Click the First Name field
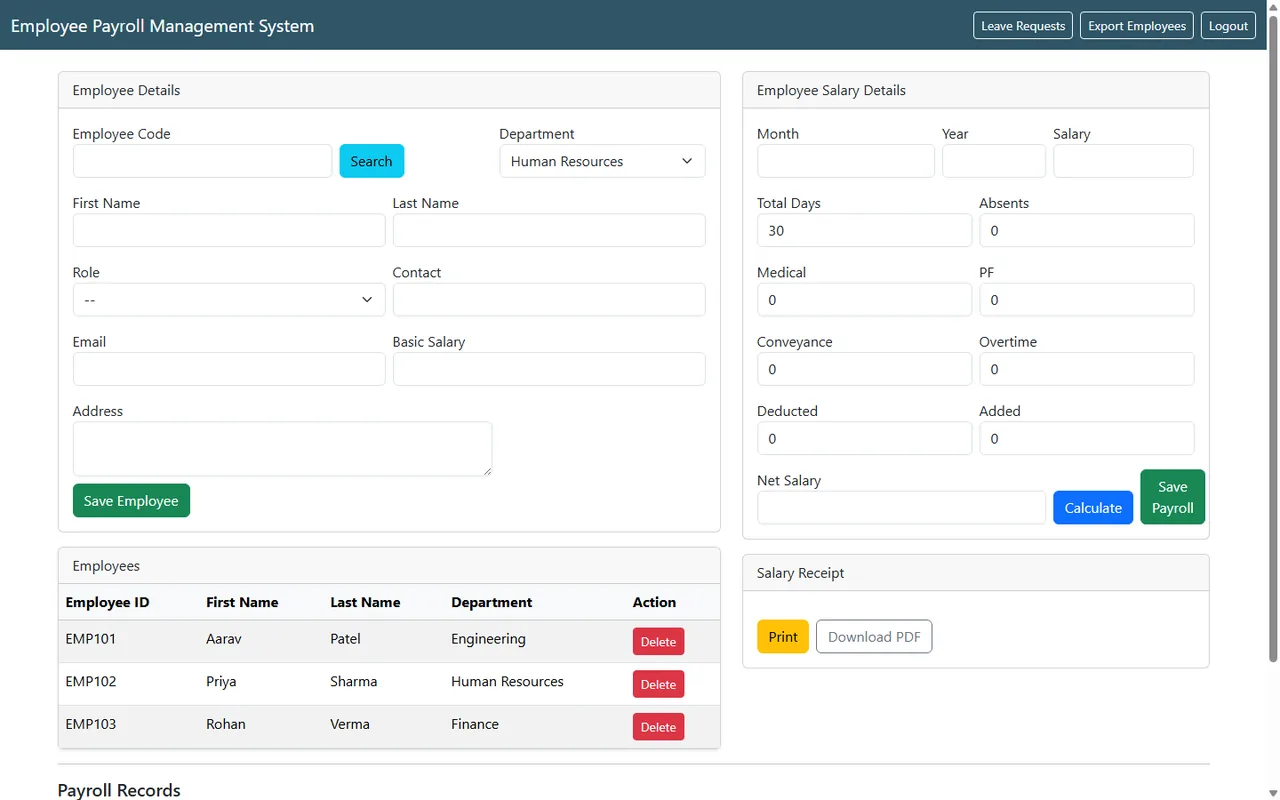This screenshot has height=800, width=1280. click(229, 230)
